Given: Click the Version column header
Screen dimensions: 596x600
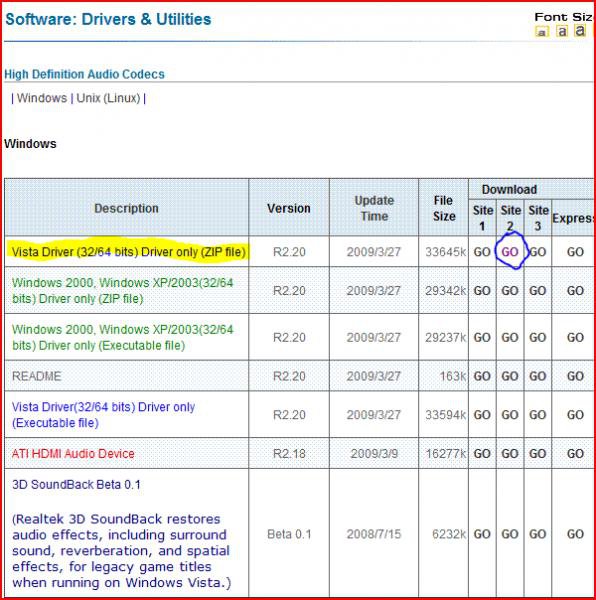Looking at the screenshot, I should coord(289,209).
